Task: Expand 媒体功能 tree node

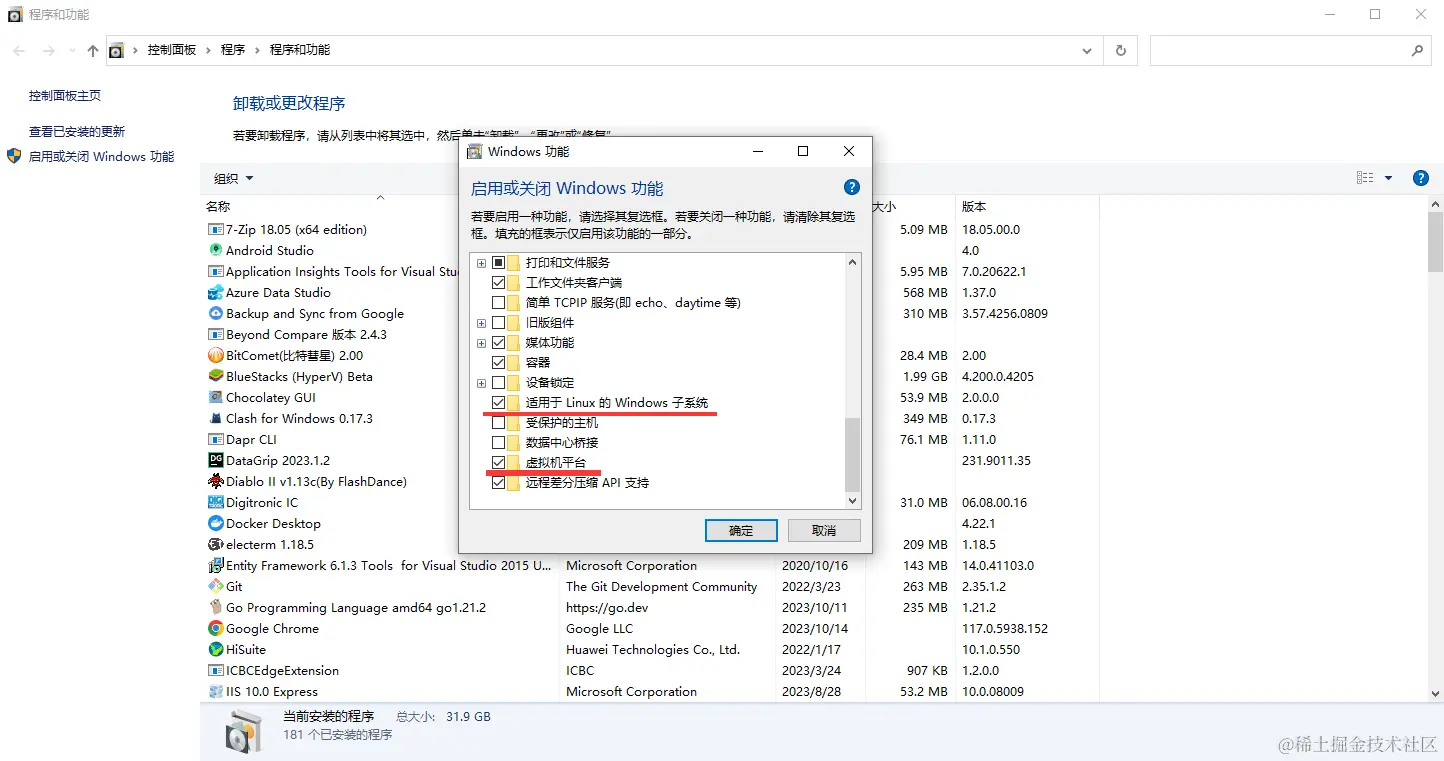Action: click(x=481, y=343)
